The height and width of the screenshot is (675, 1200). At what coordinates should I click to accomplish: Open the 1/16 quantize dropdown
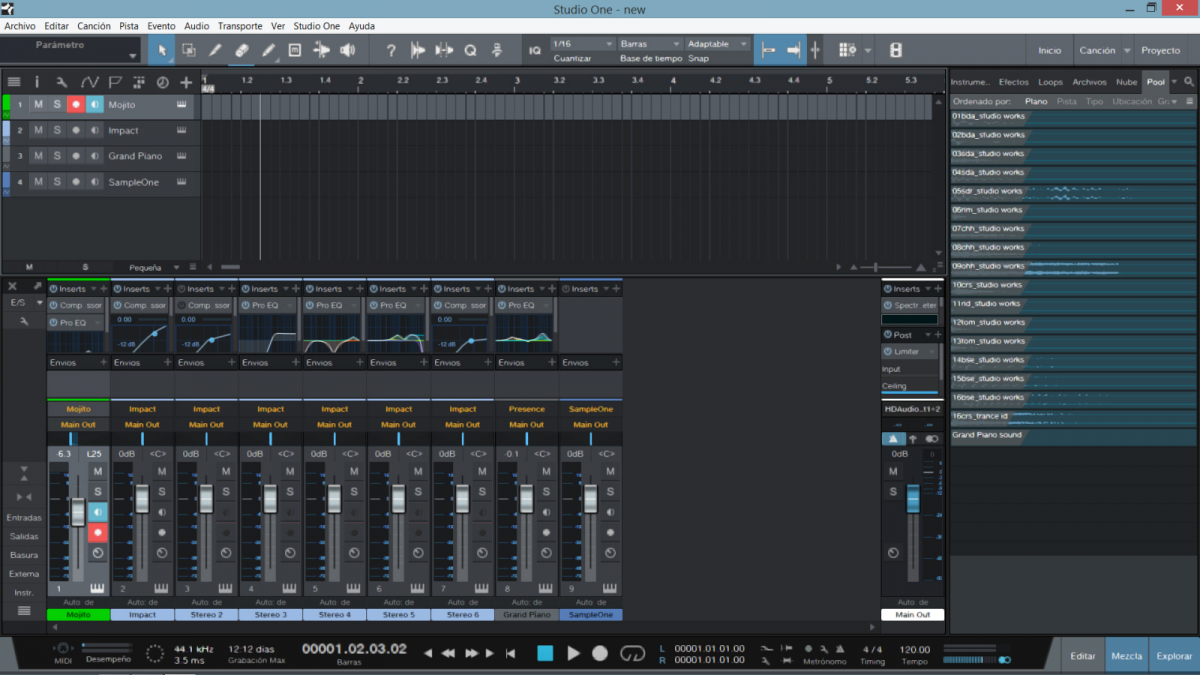[583, 44]
